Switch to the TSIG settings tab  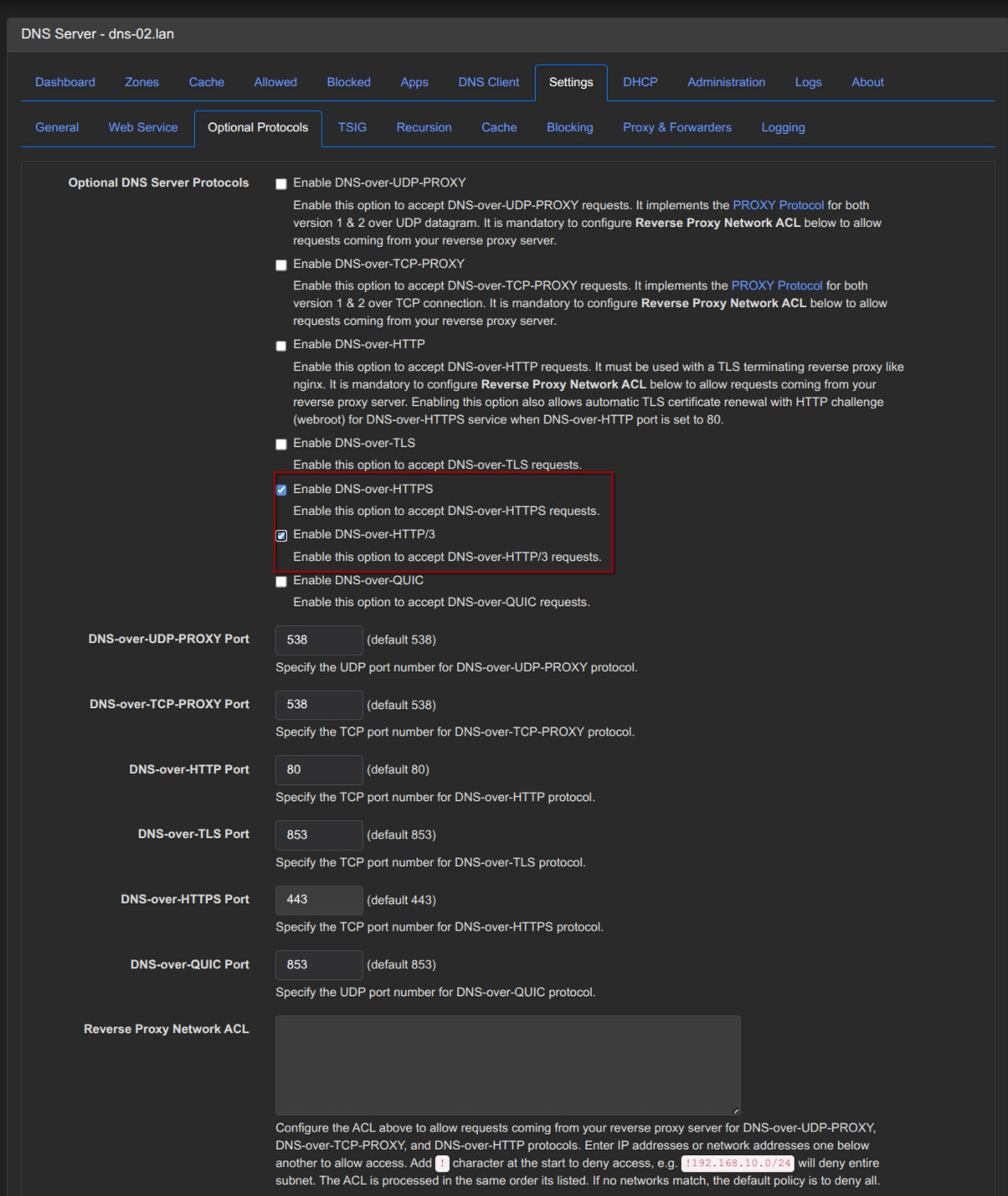[x=352, y=127]
